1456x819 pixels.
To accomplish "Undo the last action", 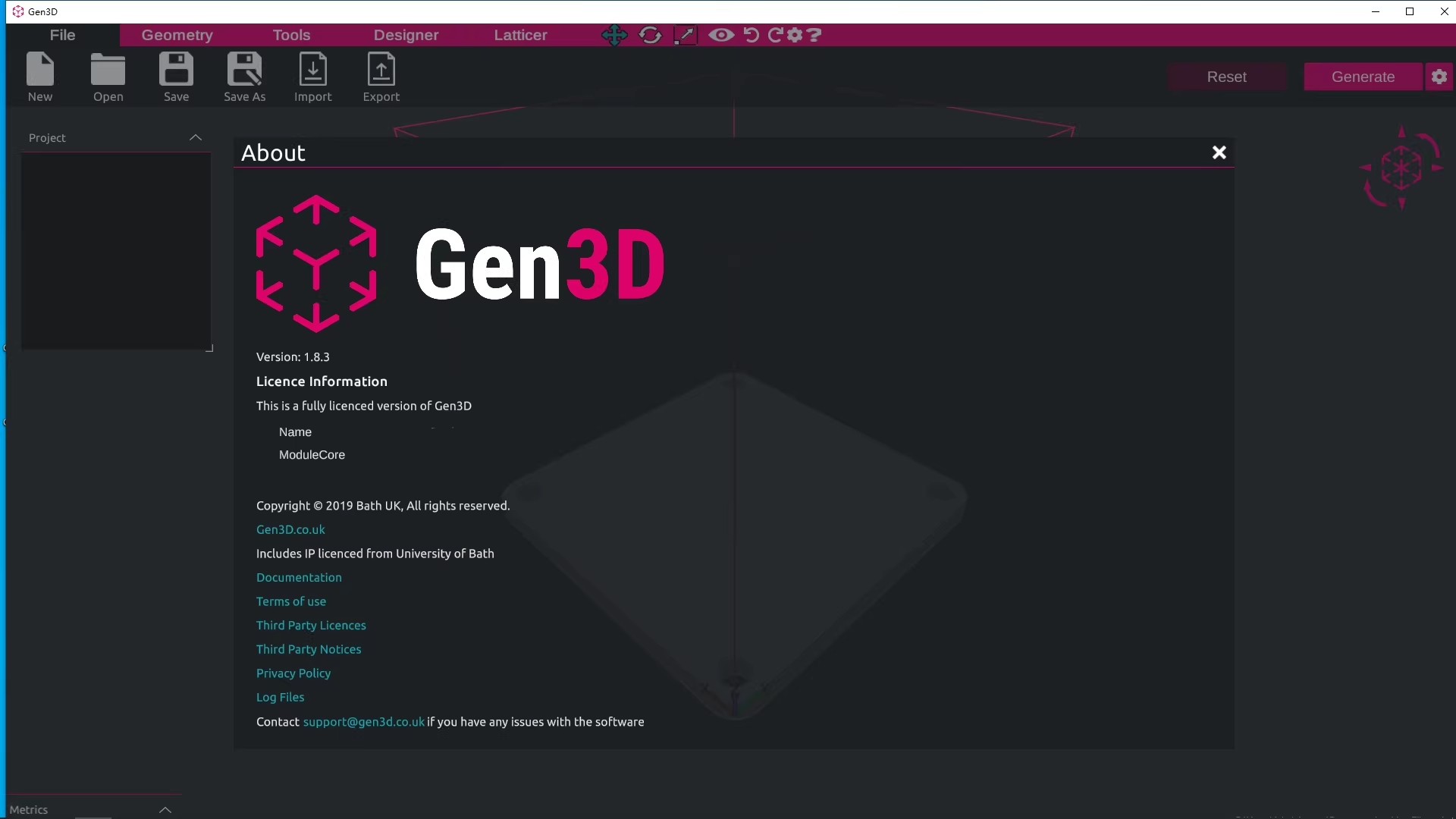I will pyautogui.click(x=751, y=35).
